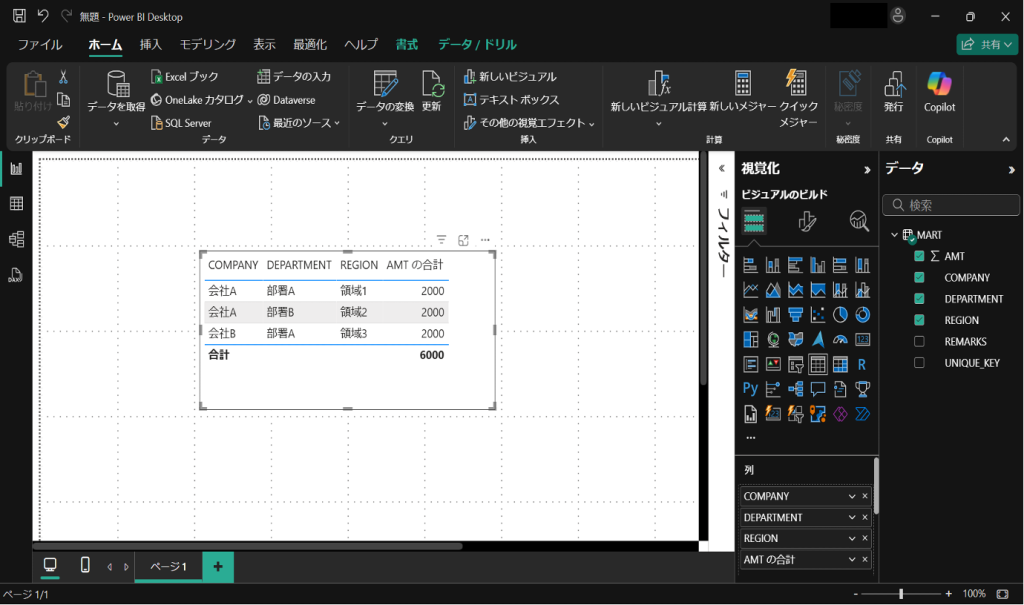Open the 共有 (Share) dropdown
The image size is (1024, 605).
(x=987, y=44)
